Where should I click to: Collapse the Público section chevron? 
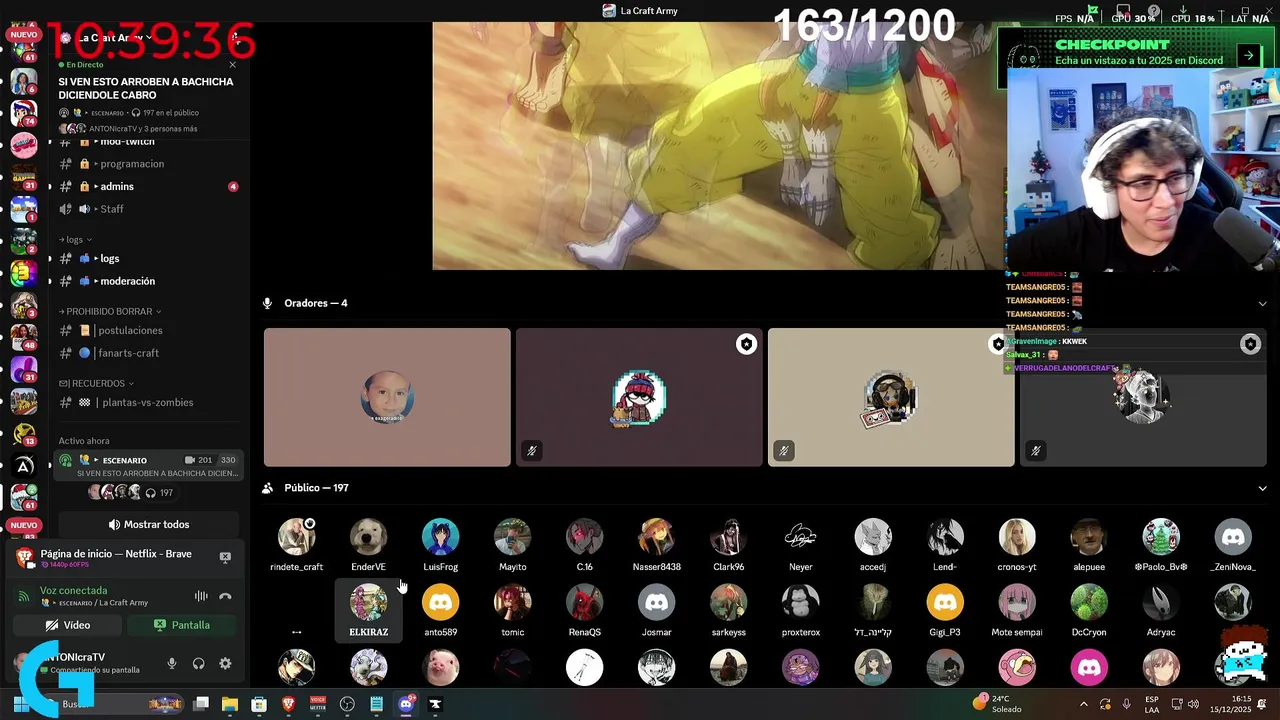(1262, 488)
